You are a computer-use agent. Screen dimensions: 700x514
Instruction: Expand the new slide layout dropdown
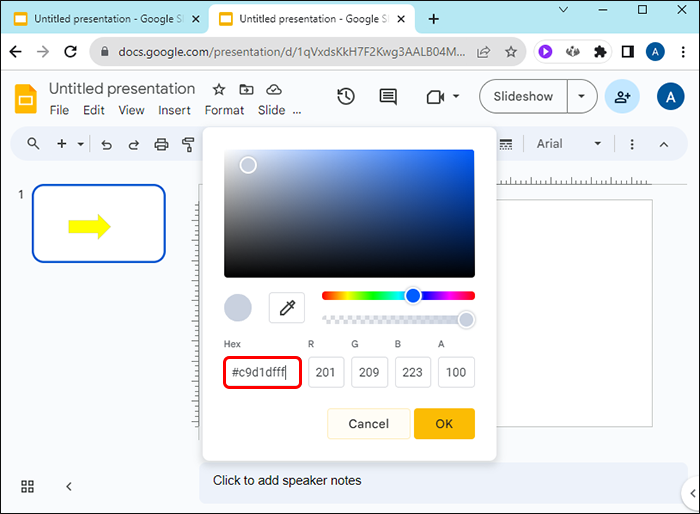click(x=80, y=144)
